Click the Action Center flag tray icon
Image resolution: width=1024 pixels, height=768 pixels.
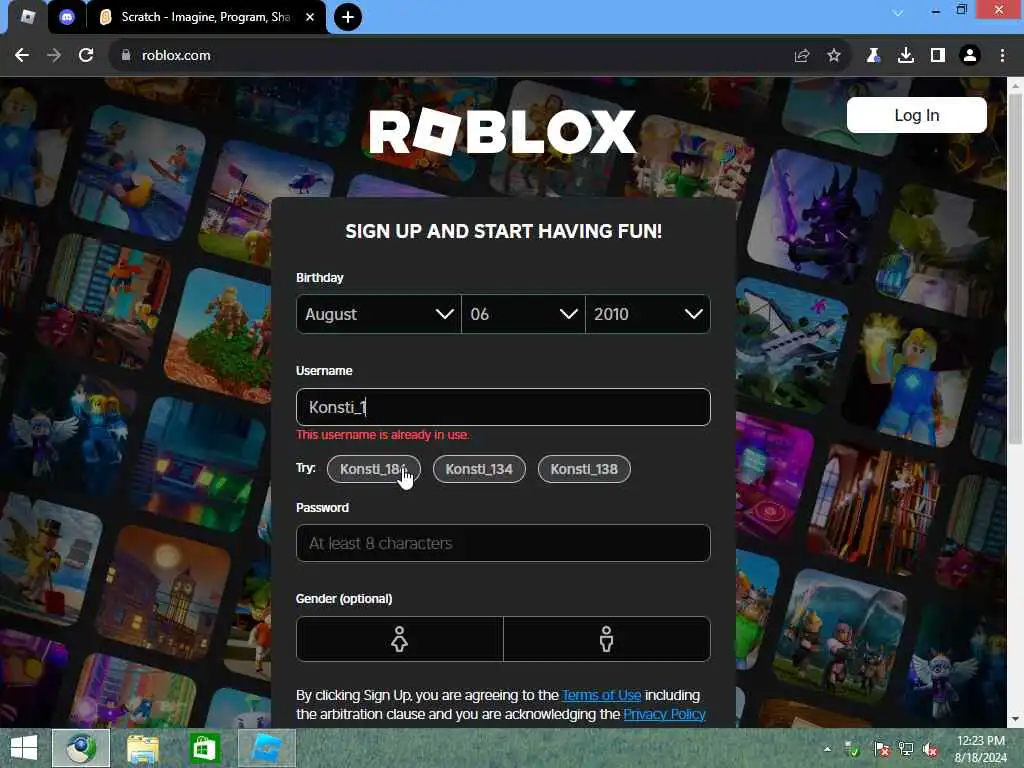[x=881, y=748]
